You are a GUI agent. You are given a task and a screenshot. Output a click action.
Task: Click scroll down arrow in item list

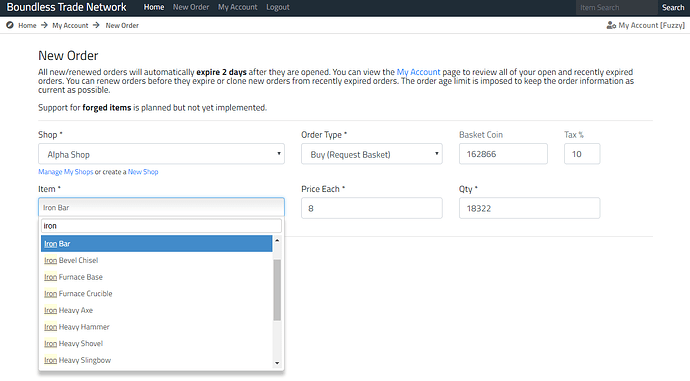[277, 363]
